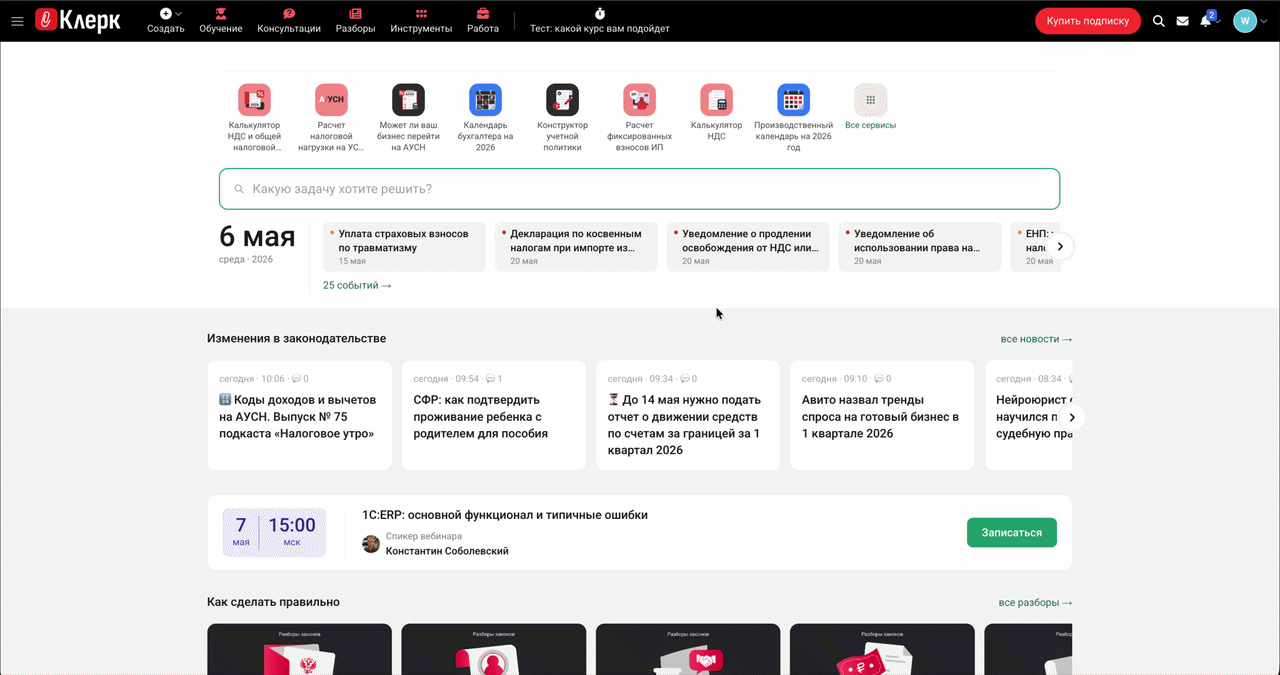This screenshot has height=675, width=1280.
Task: Open the course test link
Action: (600, 20)
